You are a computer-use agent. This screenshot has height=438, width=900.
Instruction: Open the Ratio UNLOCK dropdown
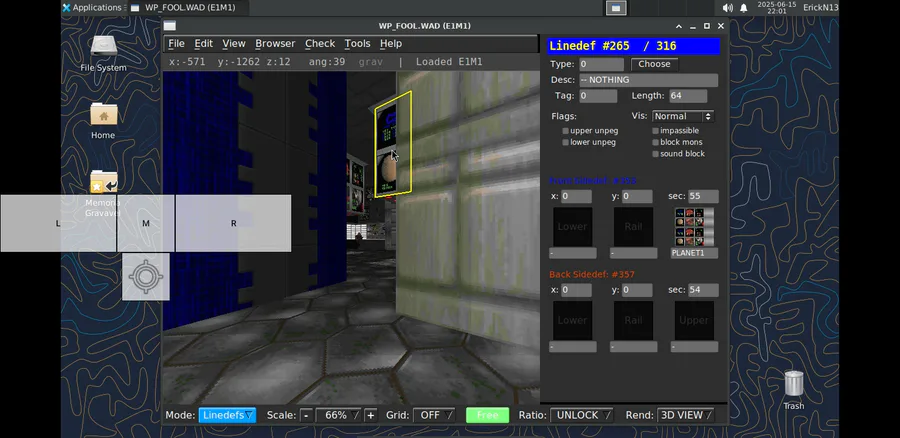(581, 415)
